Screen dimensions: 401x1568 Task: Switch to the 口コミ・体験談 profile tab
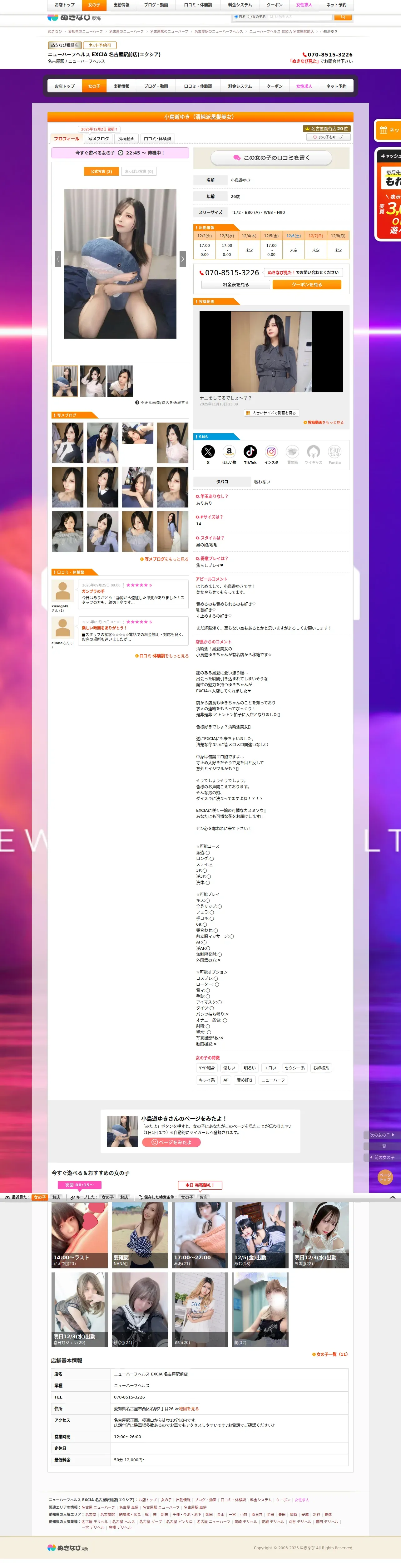click(x=157, y=138)
